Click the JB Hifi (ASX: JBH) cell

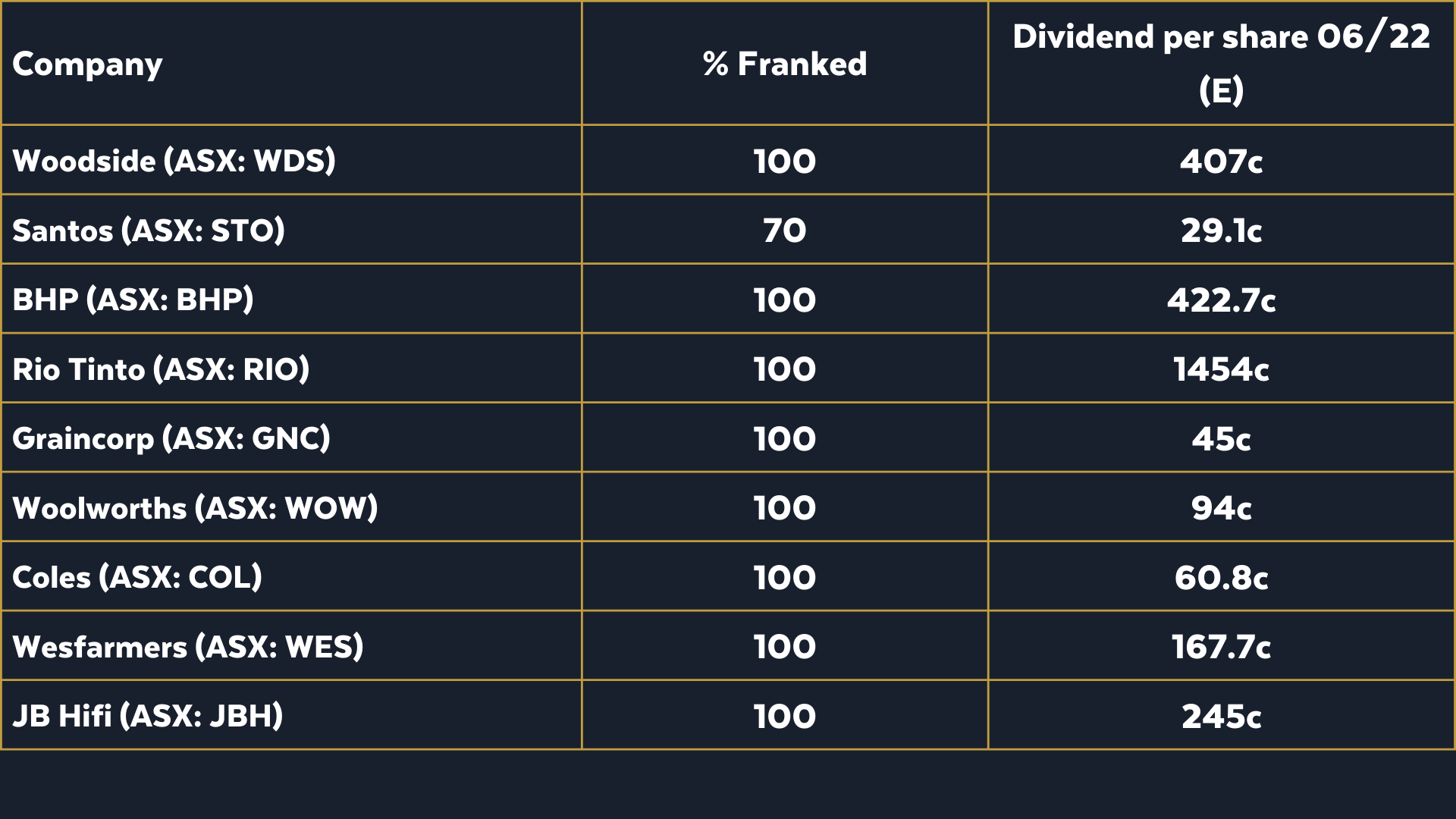[148, 717]
